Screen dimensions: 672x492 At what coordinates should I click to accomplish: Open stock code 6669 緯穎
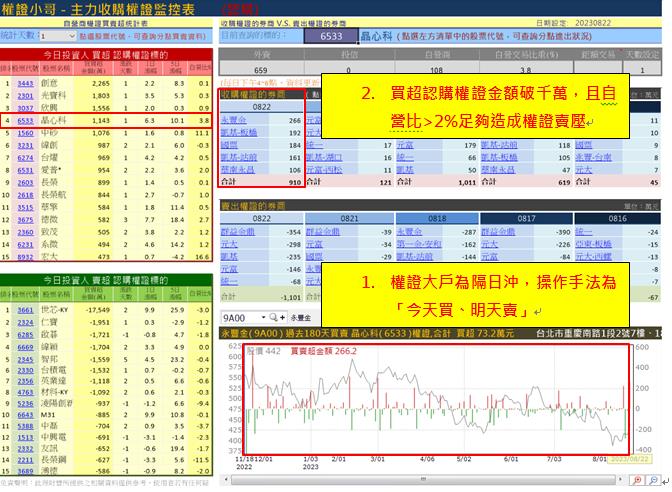point(25,347)
